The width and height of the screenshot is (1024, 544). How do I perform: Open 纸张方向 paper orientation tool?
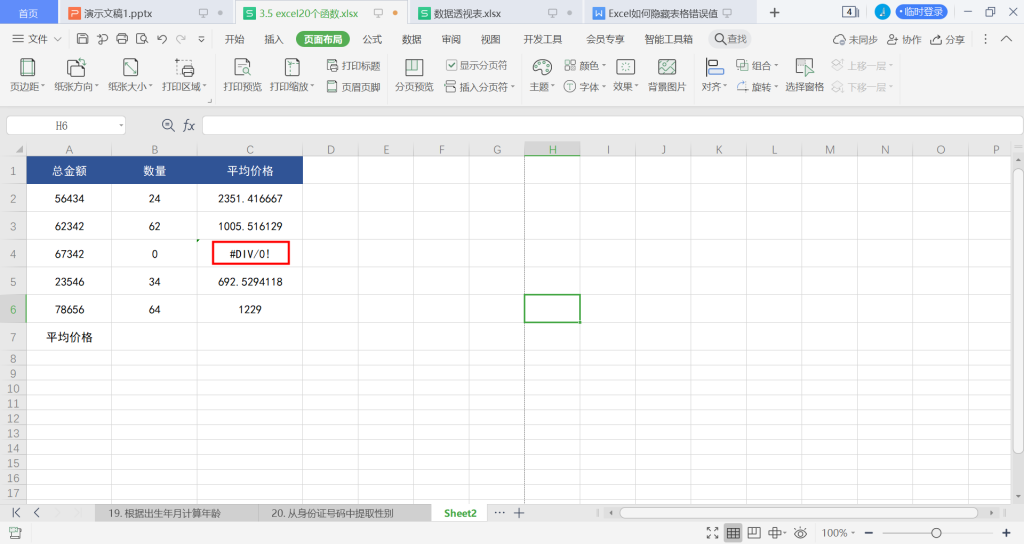[76, 75]
